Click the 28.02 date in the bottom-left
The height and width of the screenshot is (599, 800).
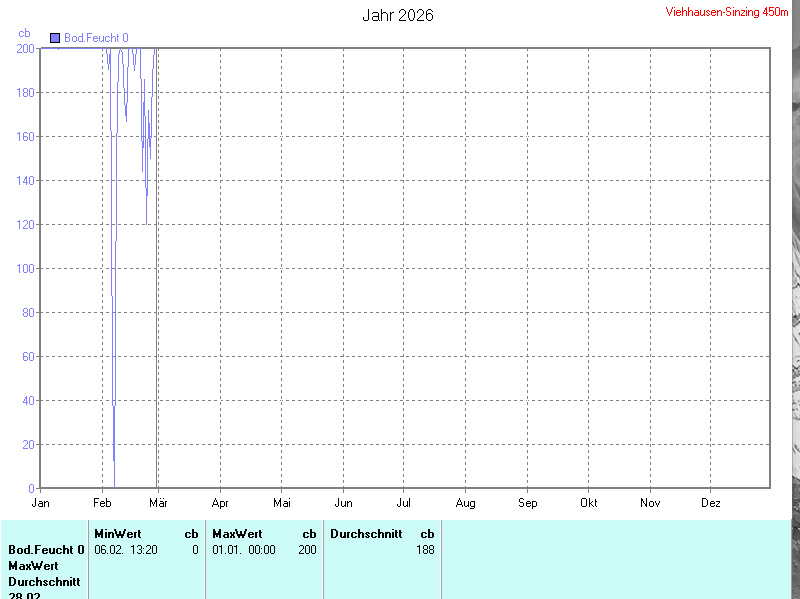[x=25, y=595]
